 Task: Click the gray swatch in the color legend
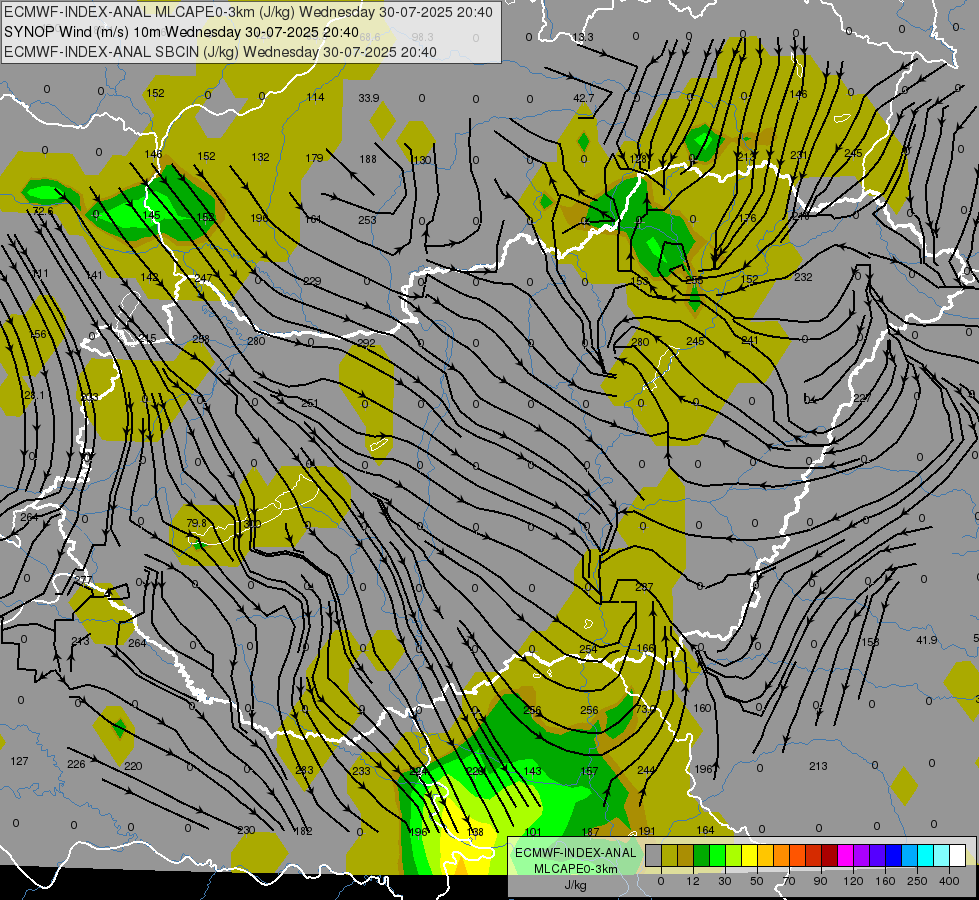tap(653, 856)
